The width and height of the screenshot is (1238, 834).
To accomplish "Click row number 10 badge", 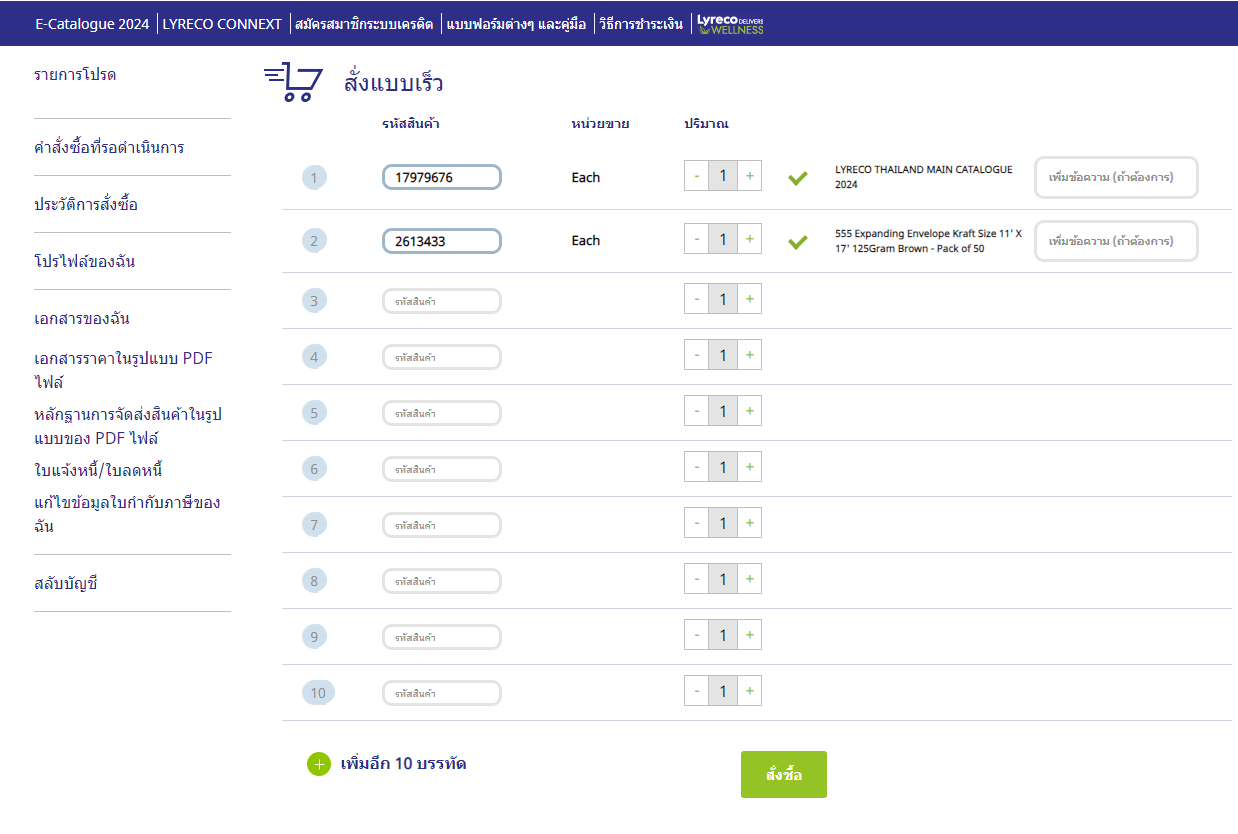I will [318, 692].
